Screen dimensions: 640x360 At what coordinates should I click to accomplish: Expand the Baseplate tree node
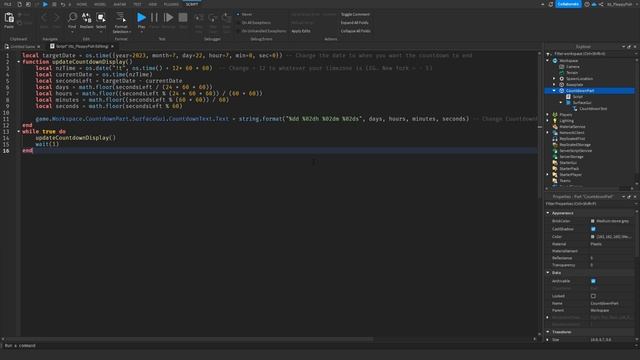point(554,84)
